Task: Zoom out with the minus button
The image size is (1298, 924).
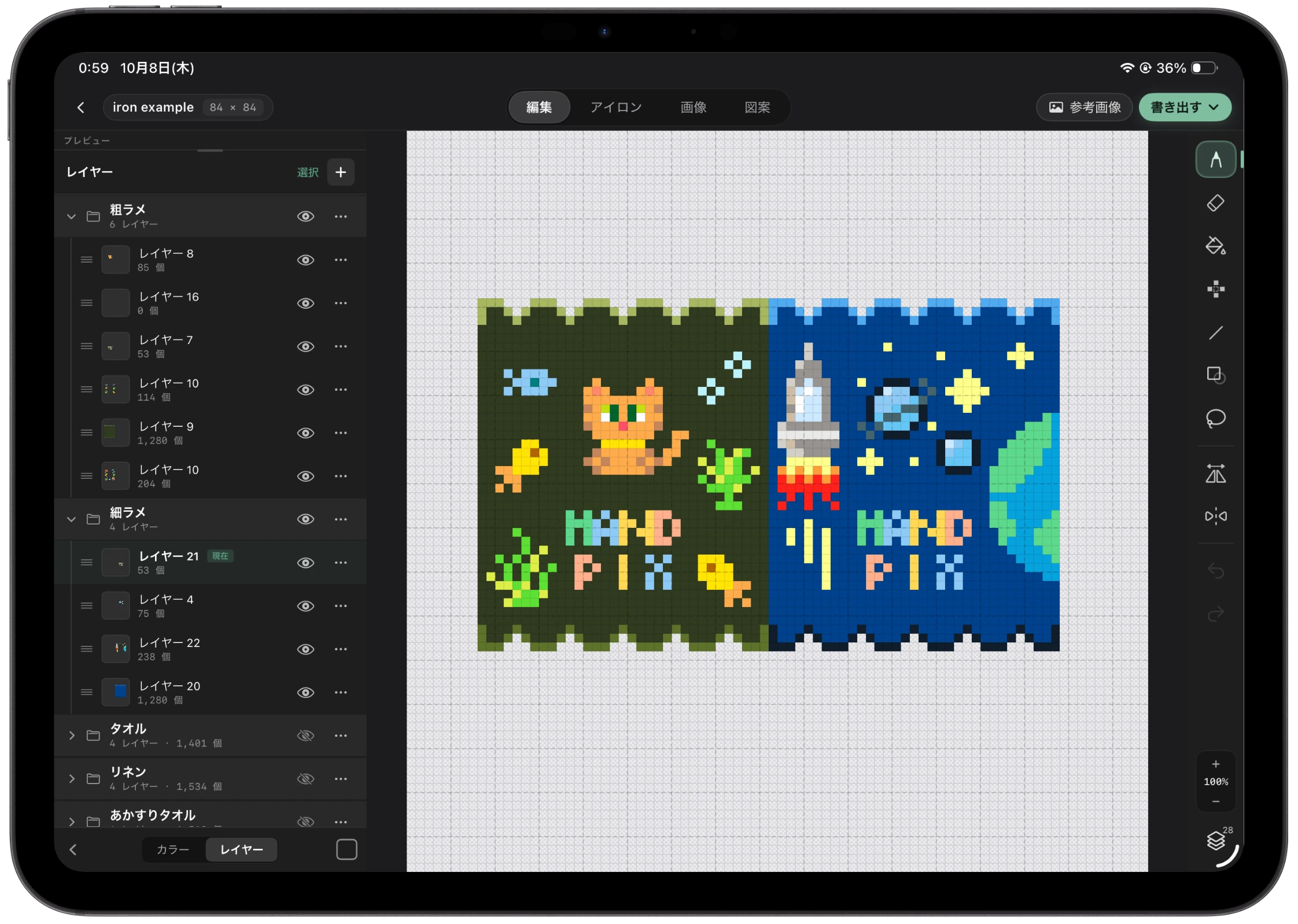Action: 1215,801
